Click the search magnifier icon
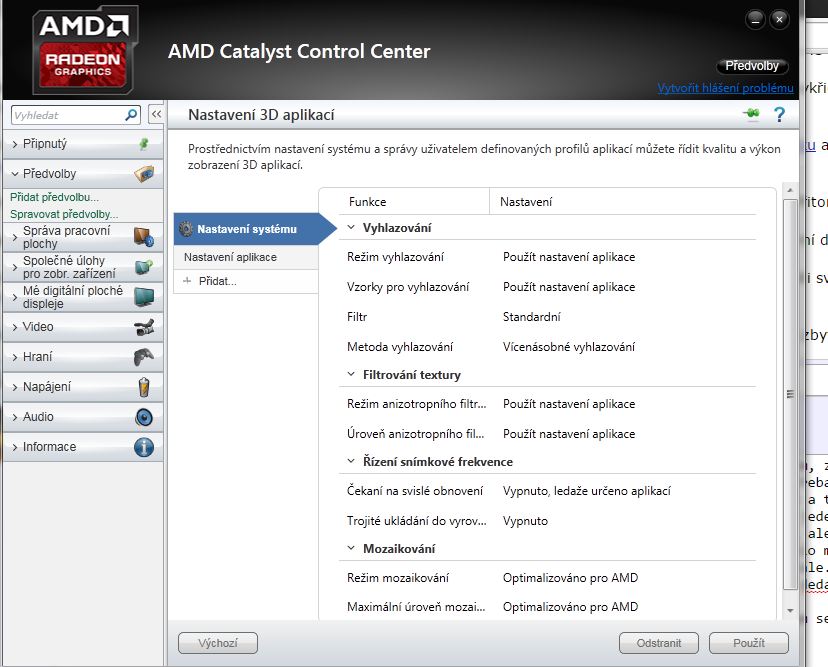 click(131, 115)
